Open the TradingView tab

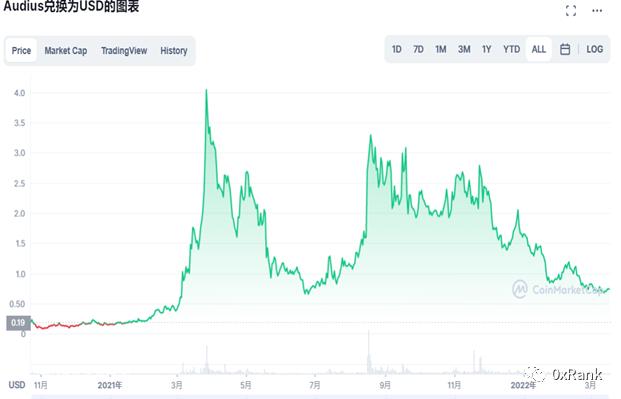click(x=124, y=50)
